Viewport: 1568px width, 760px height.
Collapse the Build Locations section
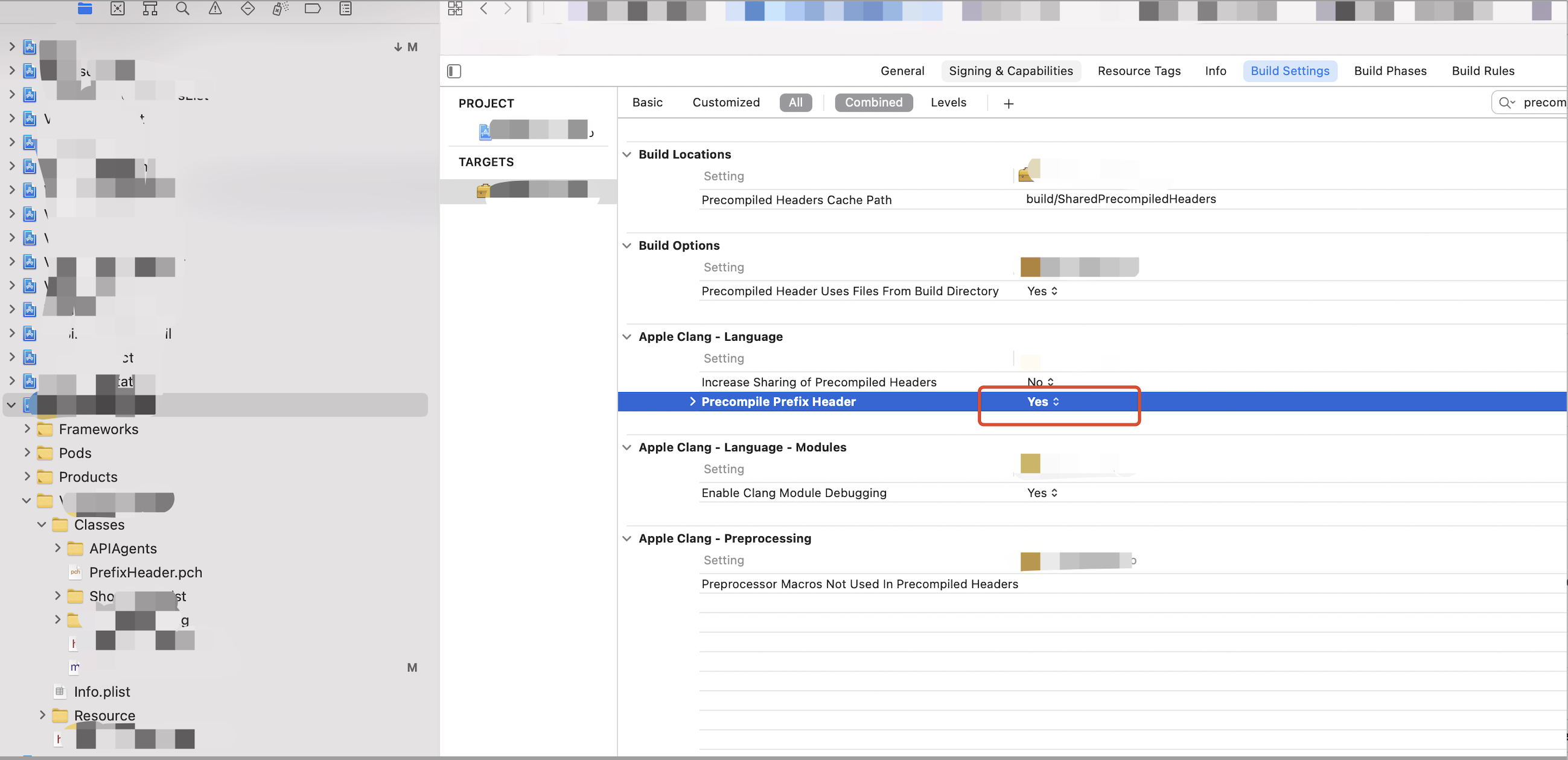coord(627,154)
